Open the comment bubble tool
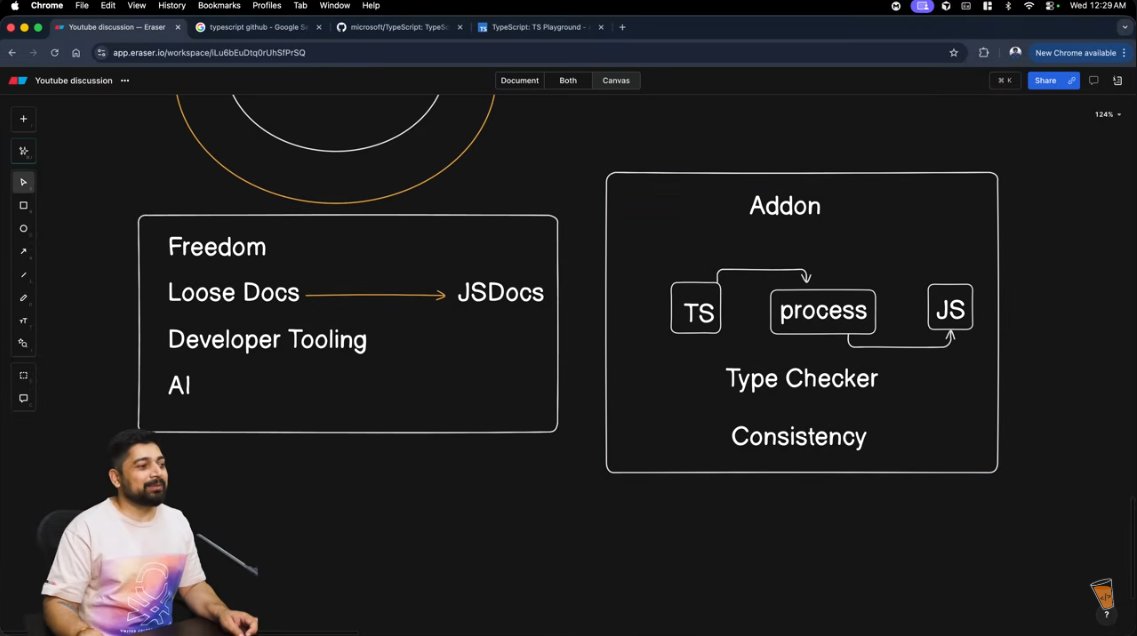The image size is (1137, 636). click(x=23, y=398)
